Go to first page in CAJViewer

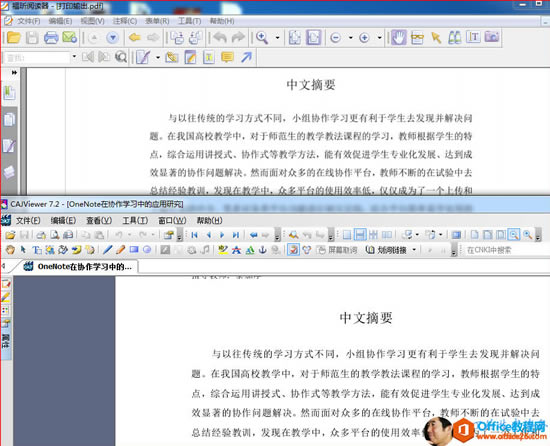click(194, 235)
